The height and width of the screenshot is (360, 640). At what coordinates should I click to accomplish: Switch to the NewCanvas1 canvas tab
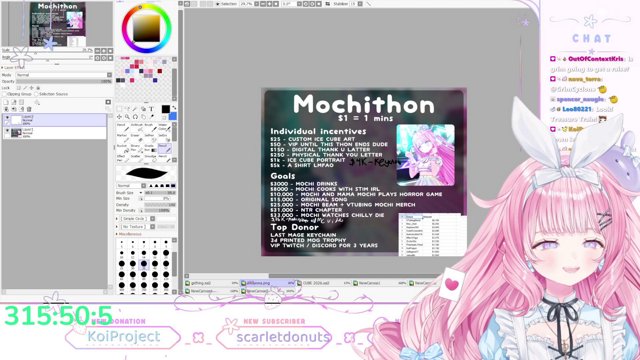click(x=380, y=283)
